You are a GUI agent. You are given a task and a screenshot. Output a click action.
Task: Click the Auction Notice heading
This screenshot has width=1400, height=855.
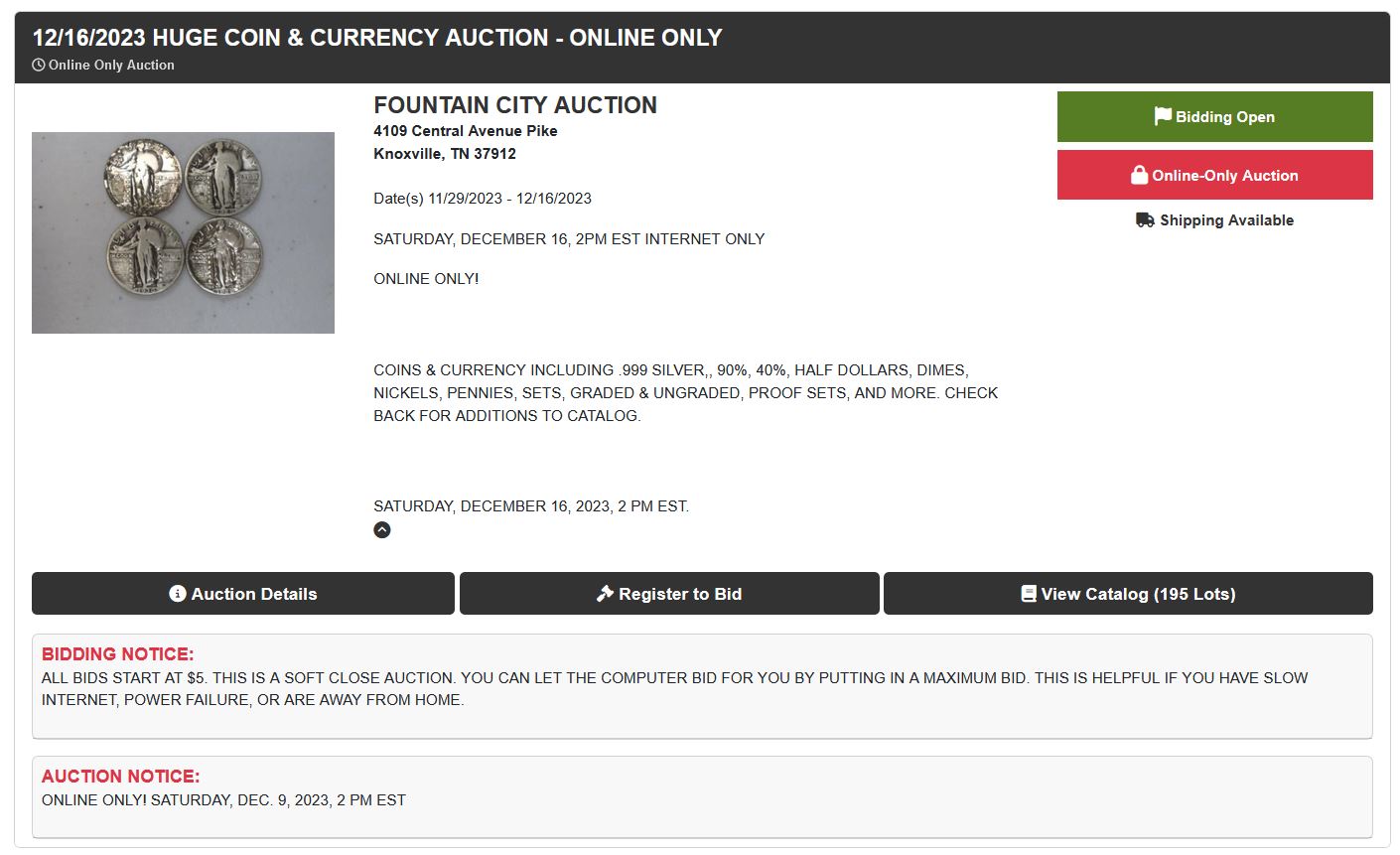click(121, 777)
